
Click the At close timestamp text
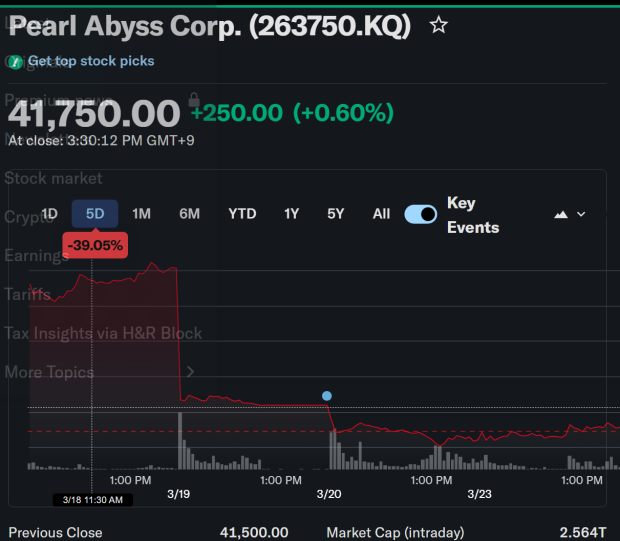tap(101, 140)
